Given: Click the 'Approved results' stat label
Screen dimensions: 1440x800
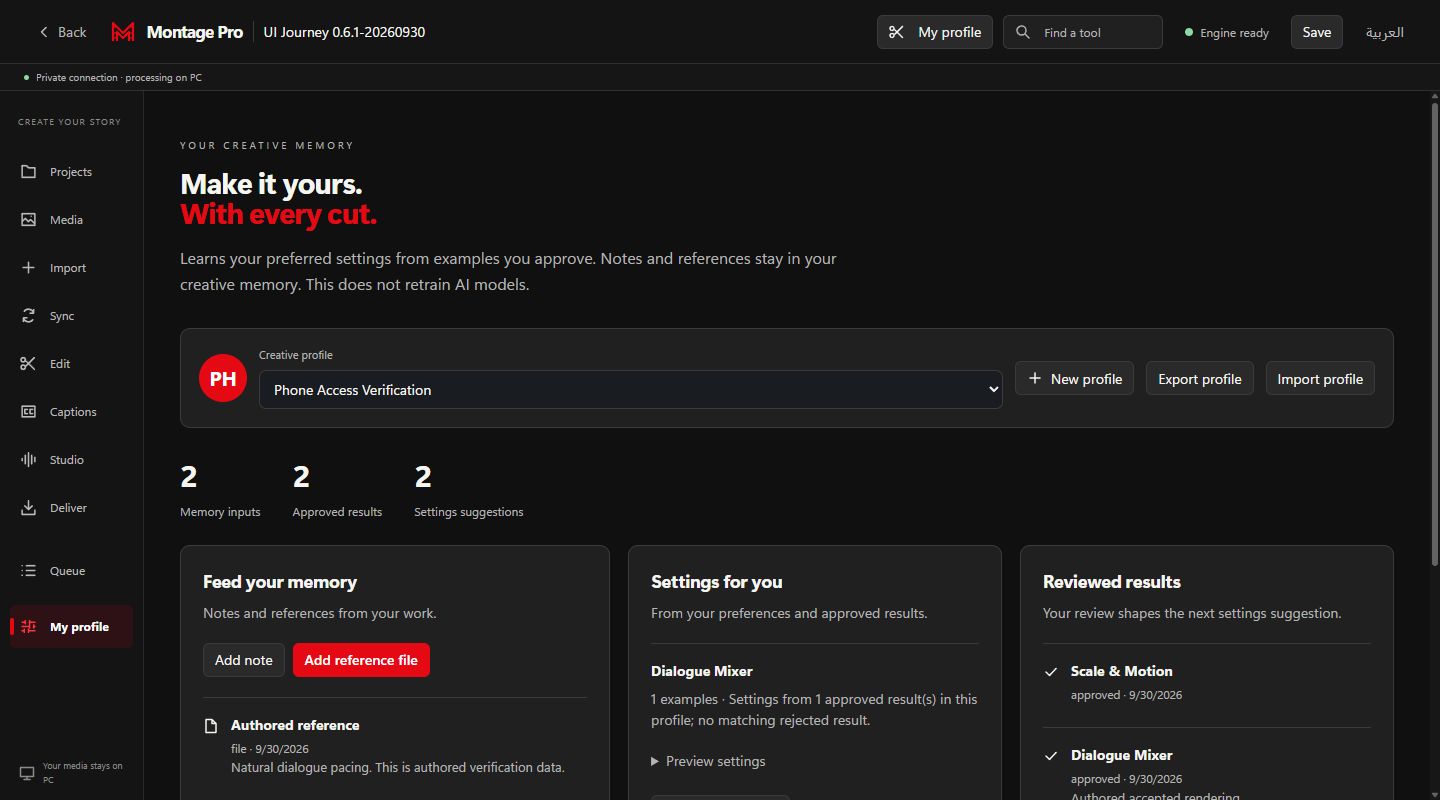Looking at the screenshot, I should [x=337, y=512].
